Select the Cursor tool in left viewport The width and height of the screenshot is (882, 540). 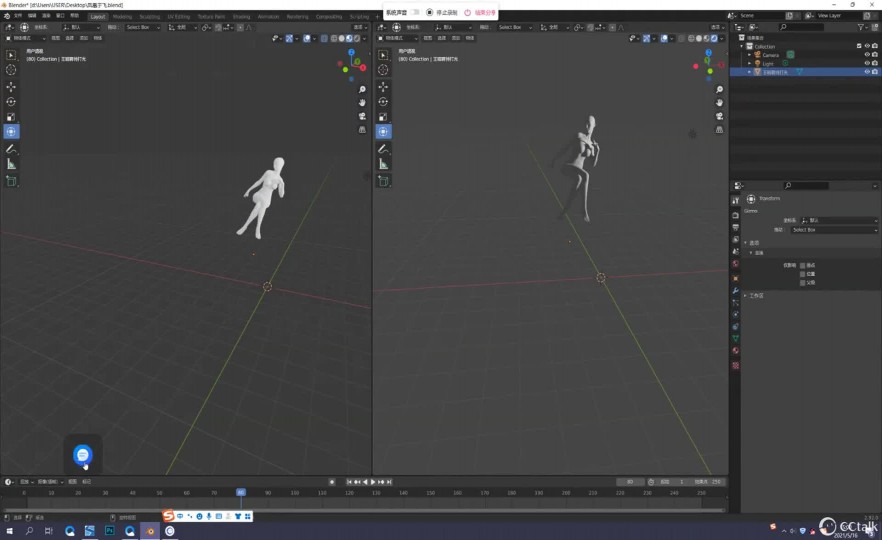click(11, 70)
